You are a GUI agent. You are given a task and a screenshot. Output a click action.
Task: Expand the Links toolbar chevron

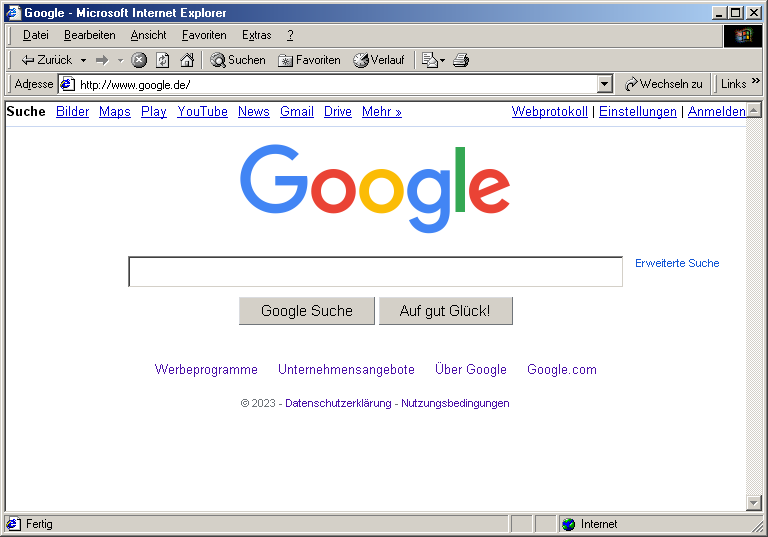(x=756, y=80)
